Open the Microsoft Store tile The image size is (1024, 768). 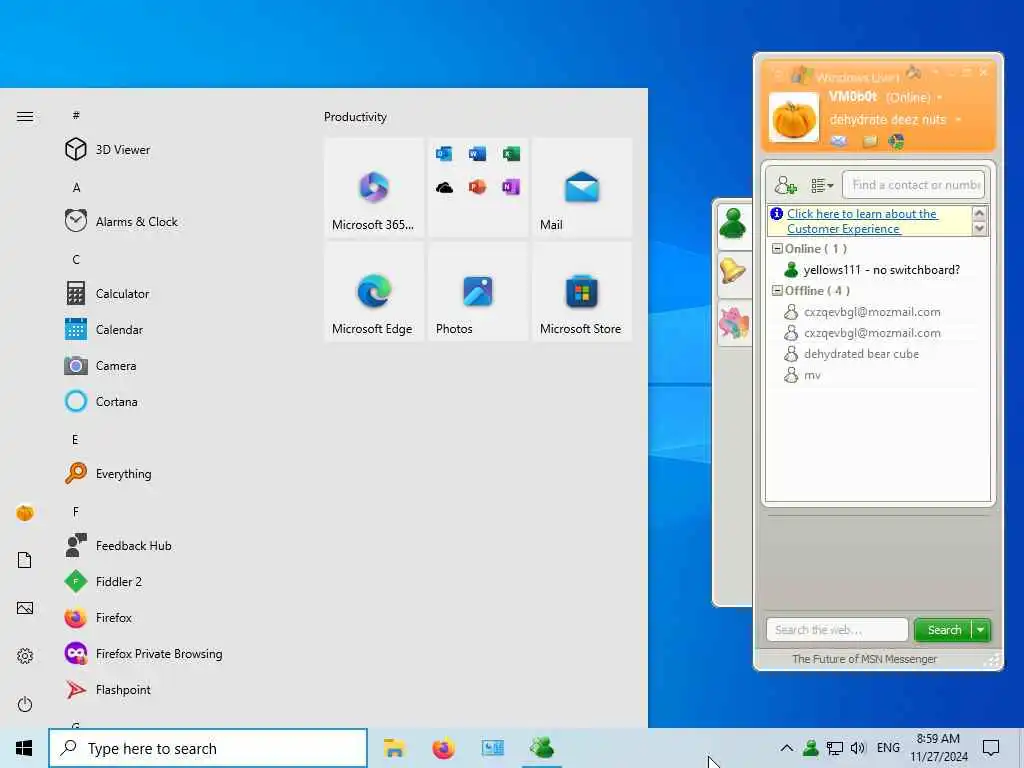click(582, 291)
